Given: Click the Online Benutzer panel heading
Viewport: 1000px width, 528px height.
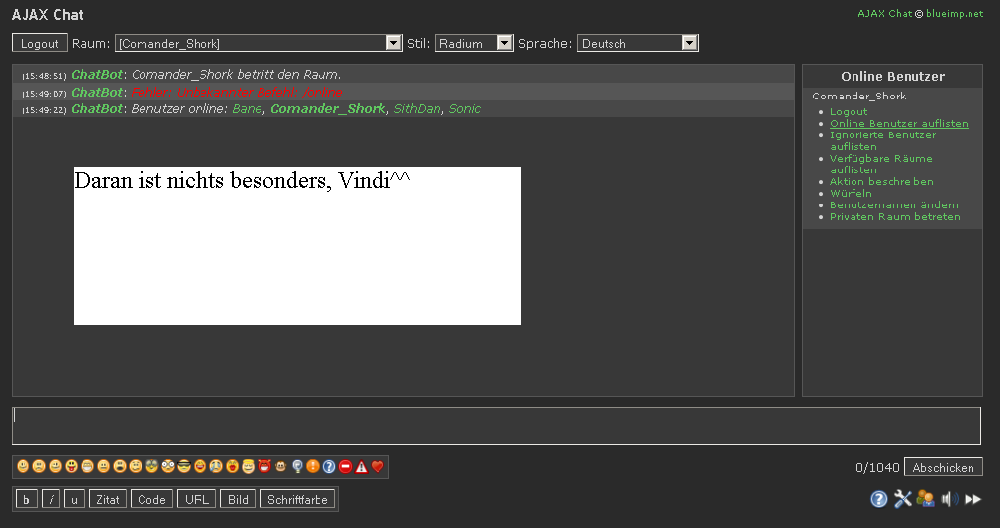Looking at the screenshot, I should [x=892, y=77].
